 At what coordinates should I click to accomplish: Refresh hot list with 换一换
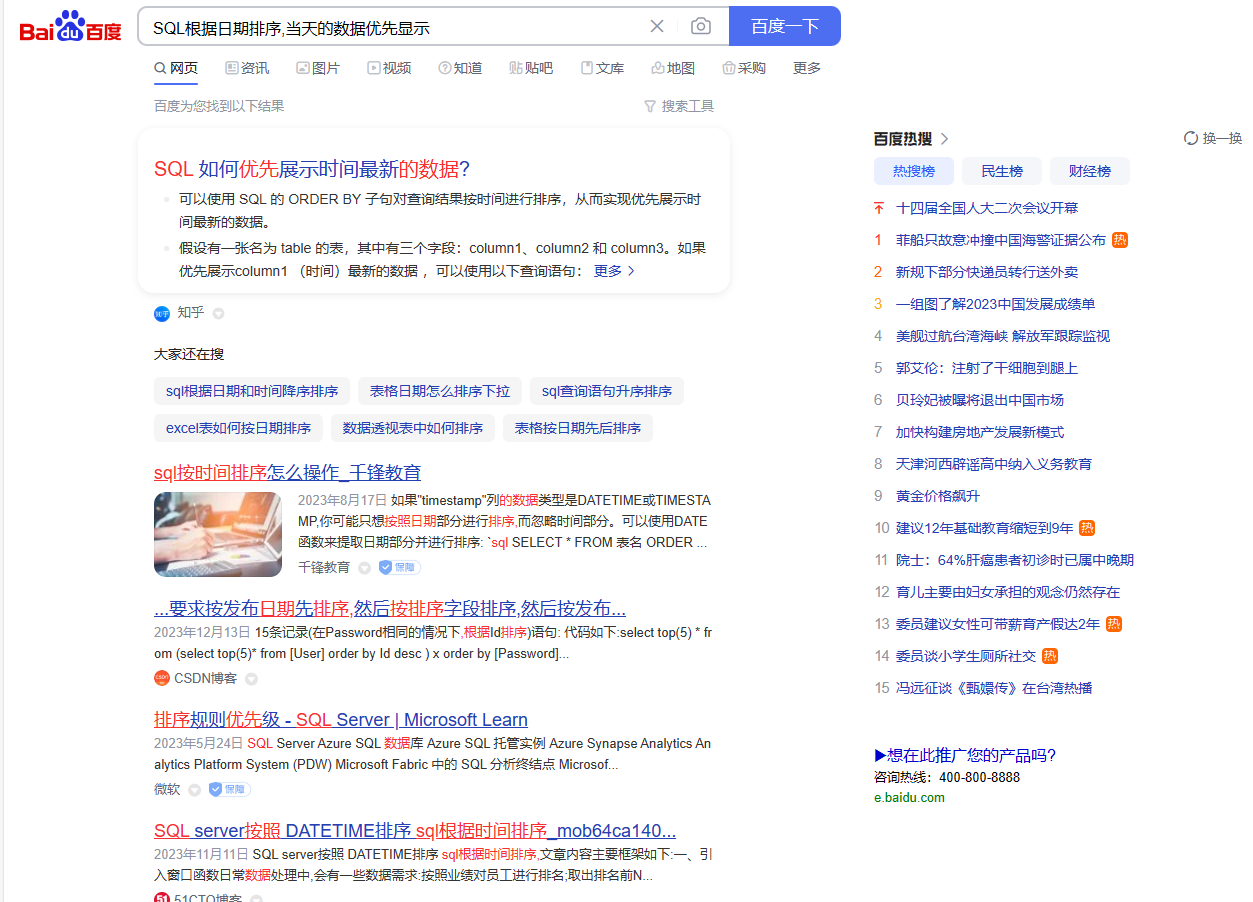point(1213,139)
